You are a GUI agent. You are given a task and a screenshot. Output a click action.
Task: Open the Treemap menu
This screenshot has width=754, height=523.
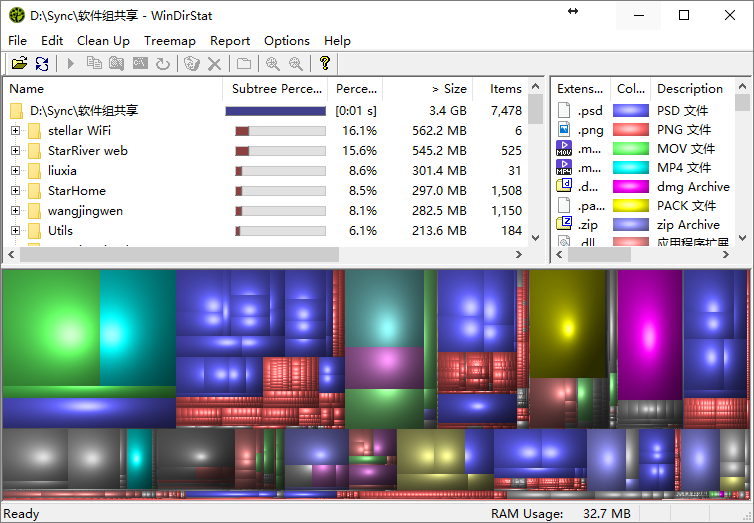click(169, 41)
